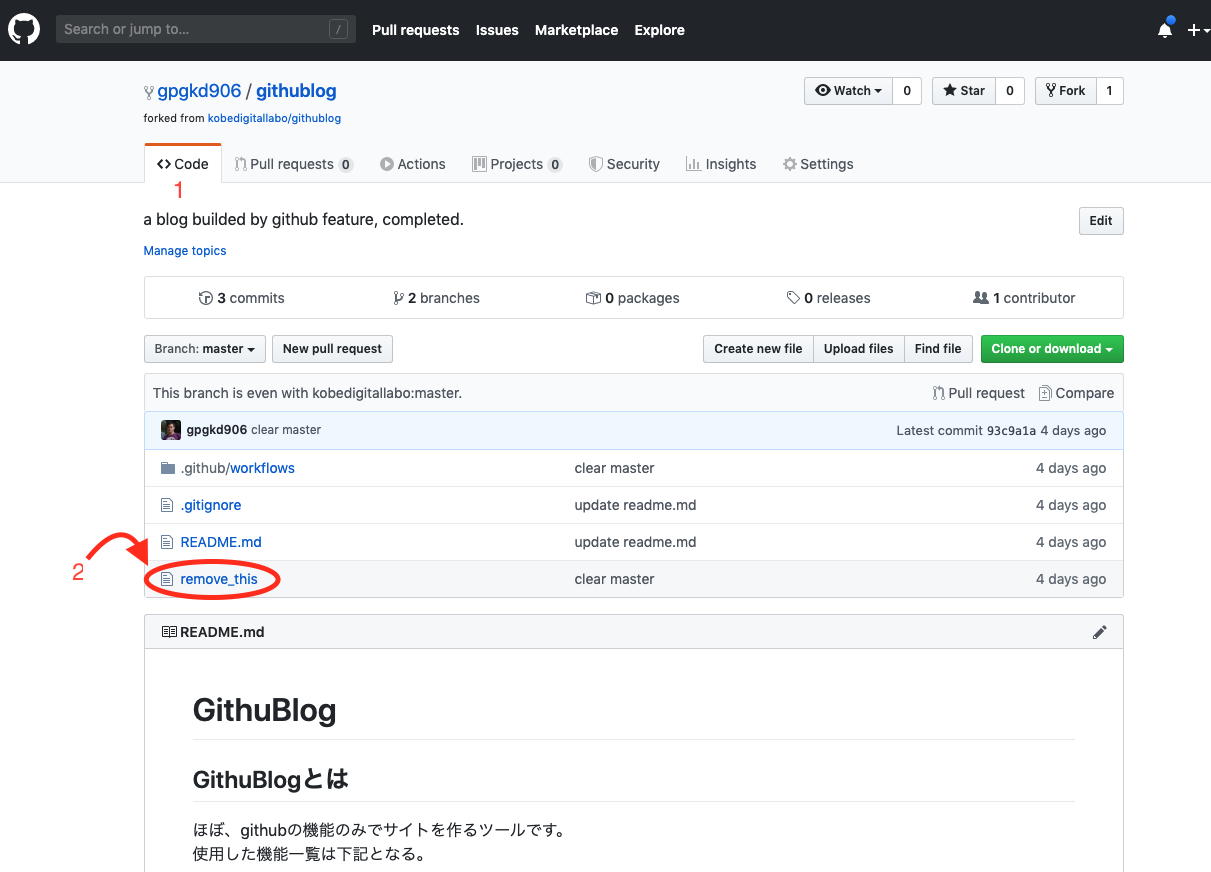Open Explore in top navigation
Image resolution: width=1211 pixels, height=872 pixels.
pyautogui.click(x=659, y=30)
